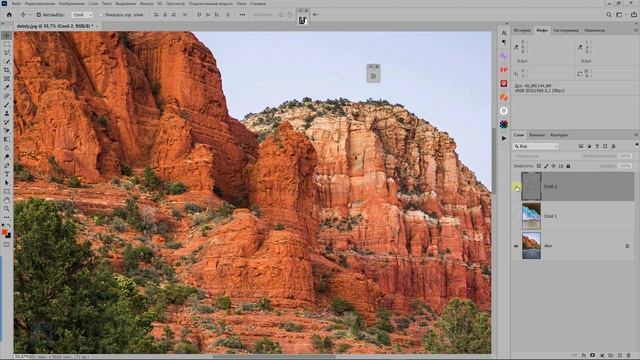
Task: Switch to the Навигатор tab
Action: coord(595,30)
